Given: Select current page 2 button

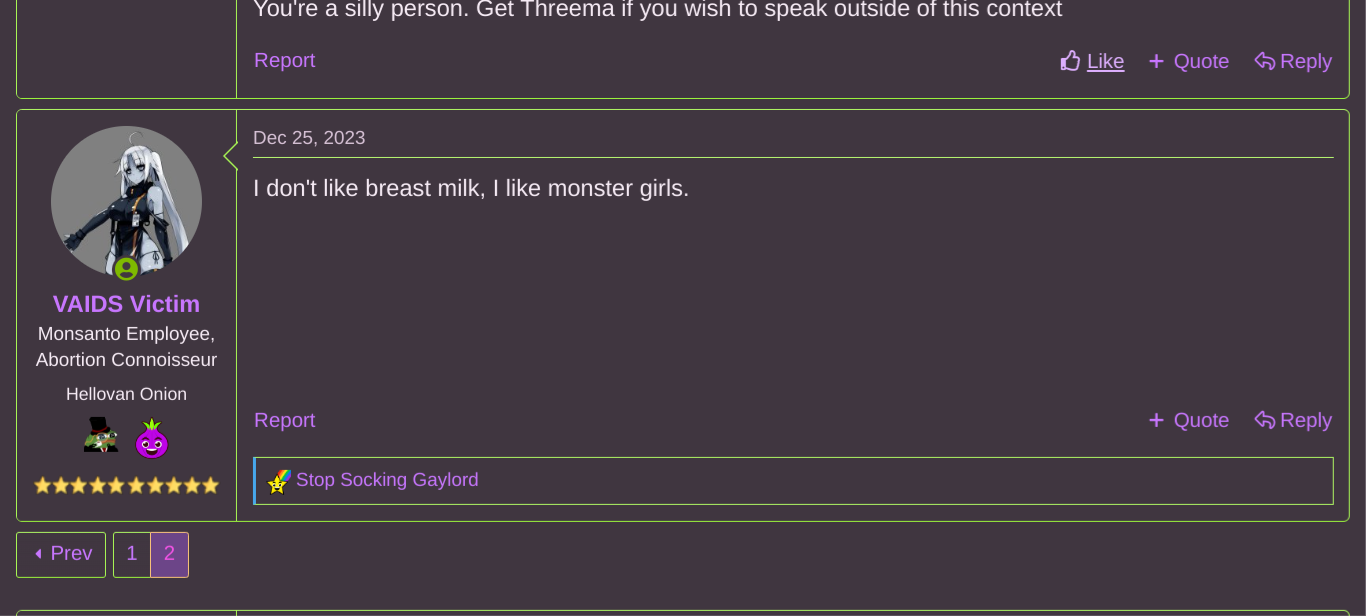Looking at the screenshot, I should pos(170,554).
